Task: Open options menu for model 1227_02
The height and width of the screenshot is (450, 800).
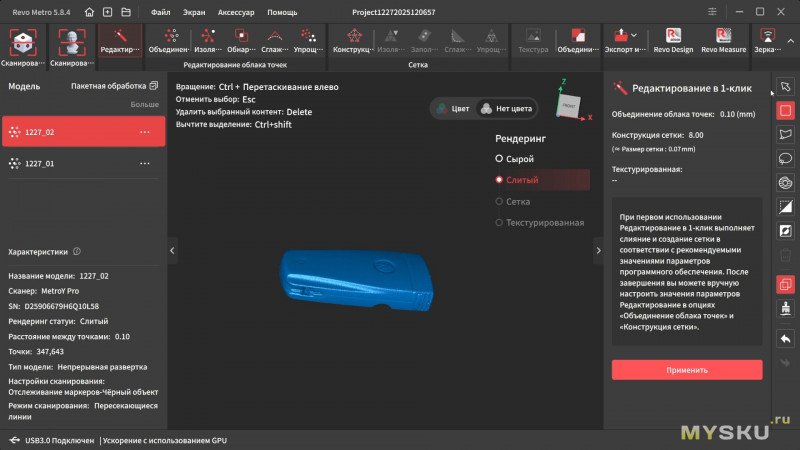Action: 145,132
